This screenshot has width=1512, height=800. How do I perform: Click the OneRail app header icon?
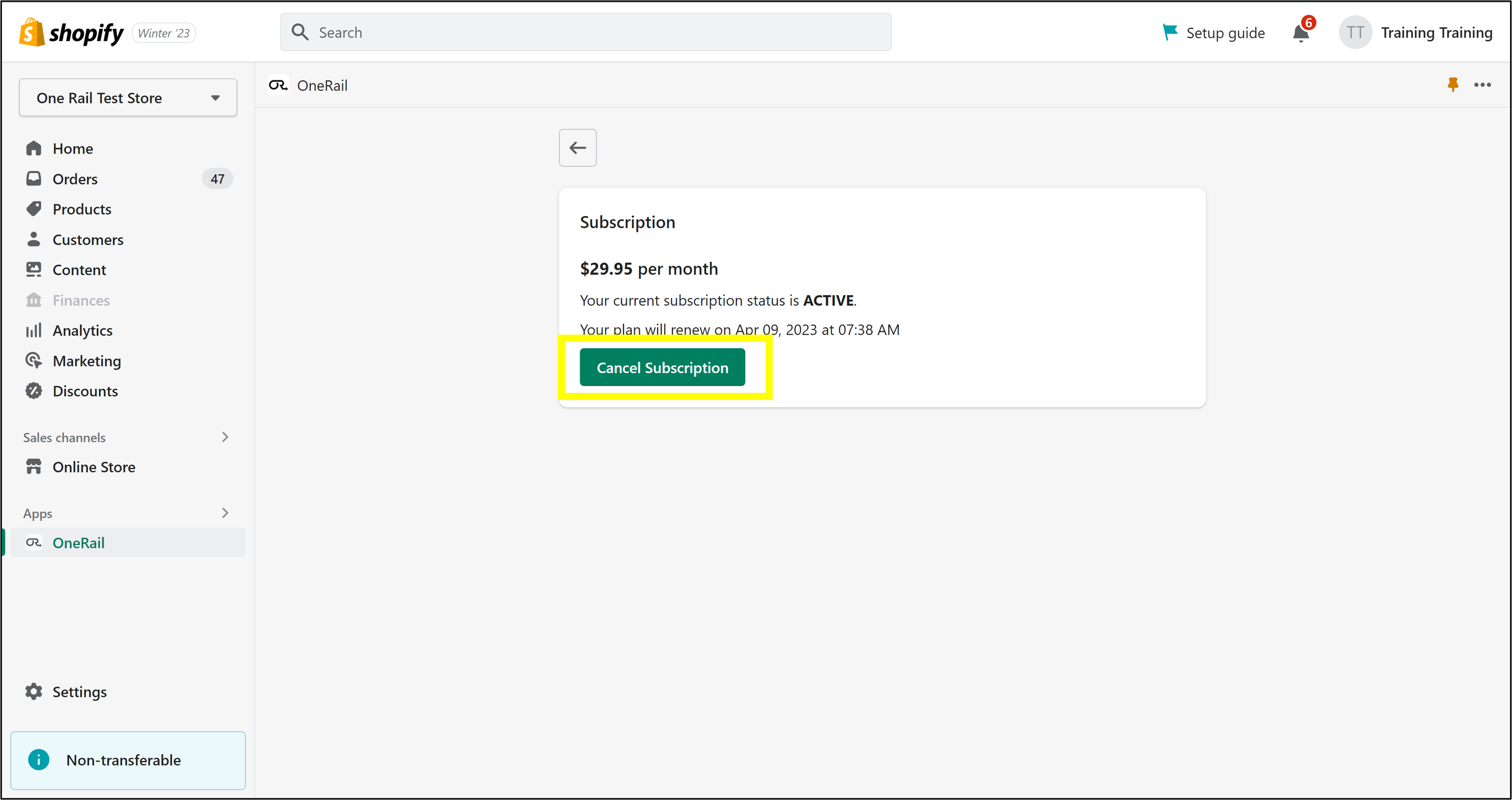point(278,85)
